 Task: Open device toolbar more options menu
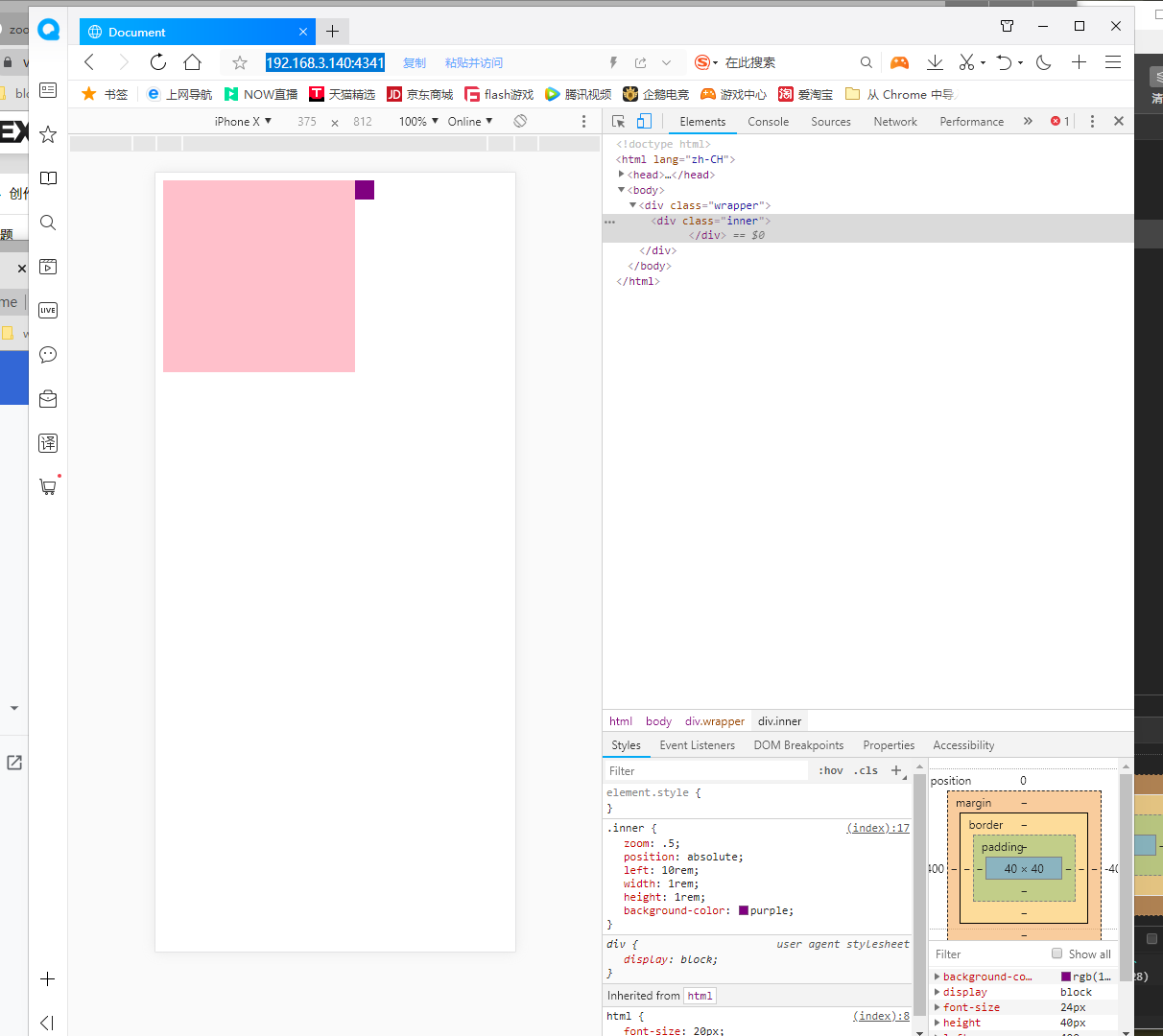click(583, 122)
